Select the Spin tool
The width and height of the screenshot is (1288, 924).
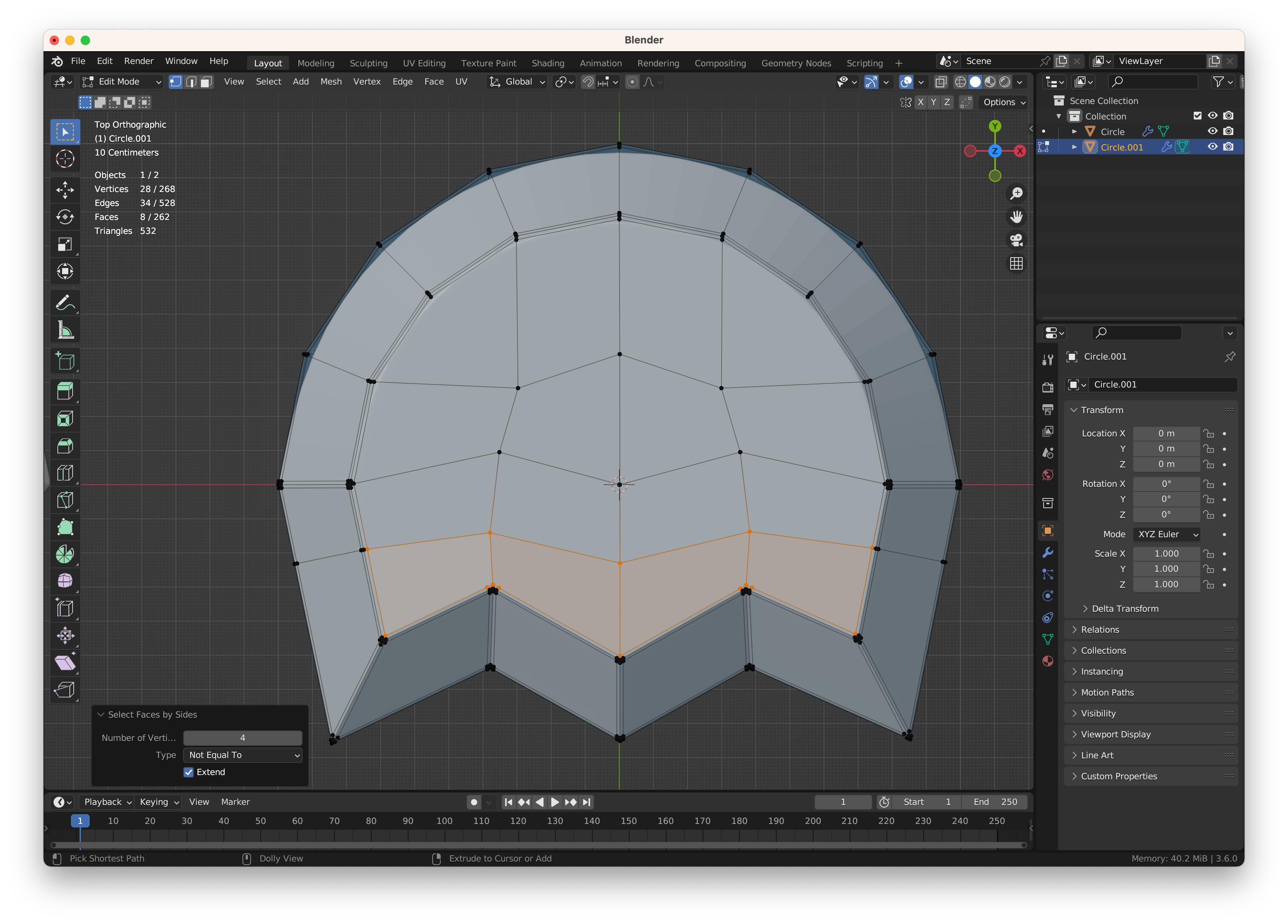click(x=65, y=554)
